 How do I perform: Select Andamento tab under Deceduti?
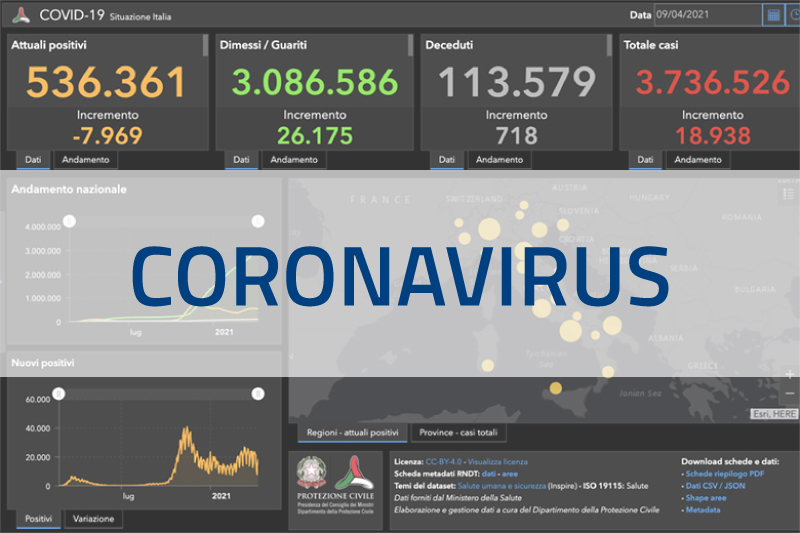(499, 160)
